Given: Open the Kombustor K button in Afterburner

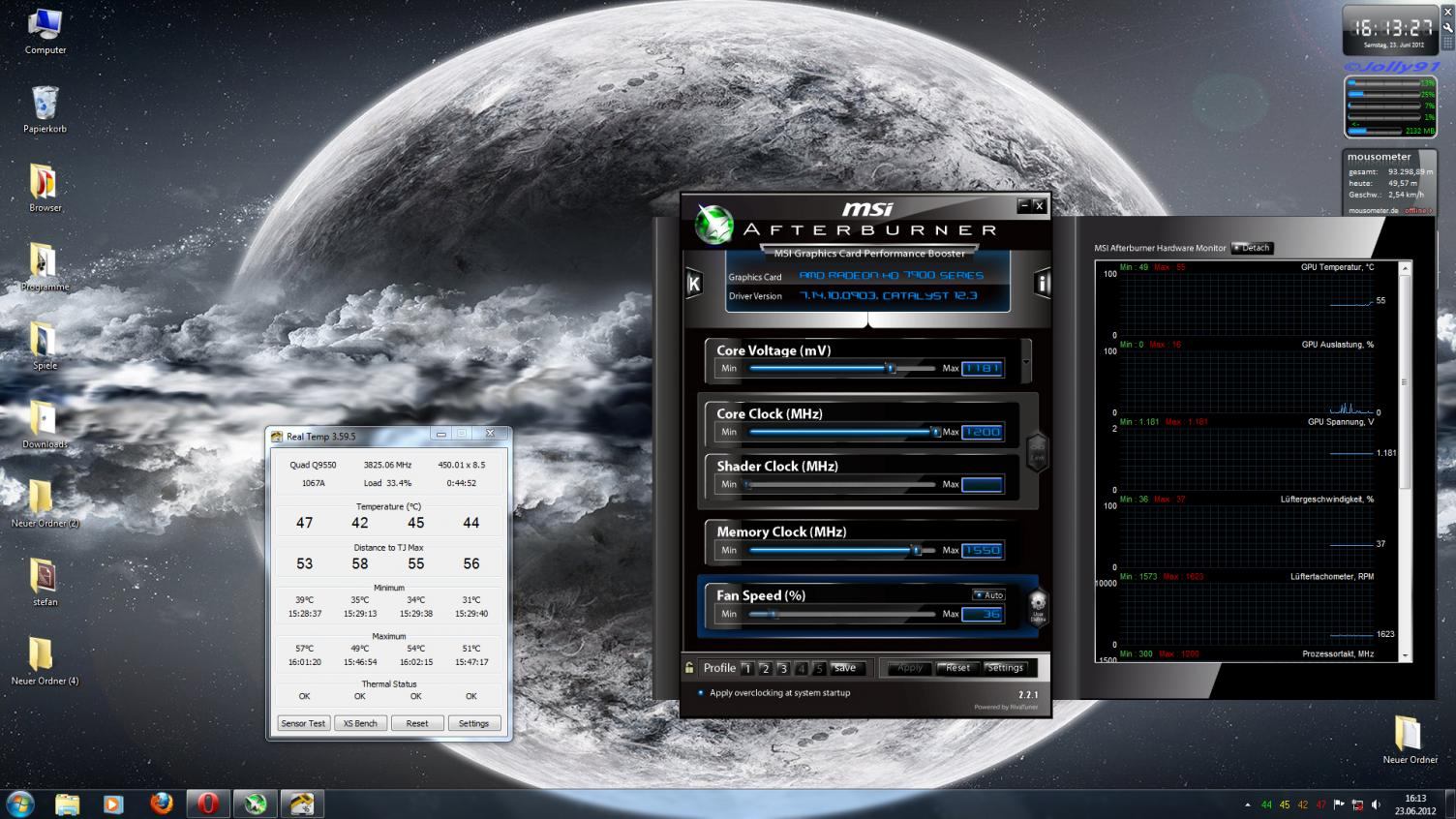Looking at the screenshot, I should (x=693, y=284).
